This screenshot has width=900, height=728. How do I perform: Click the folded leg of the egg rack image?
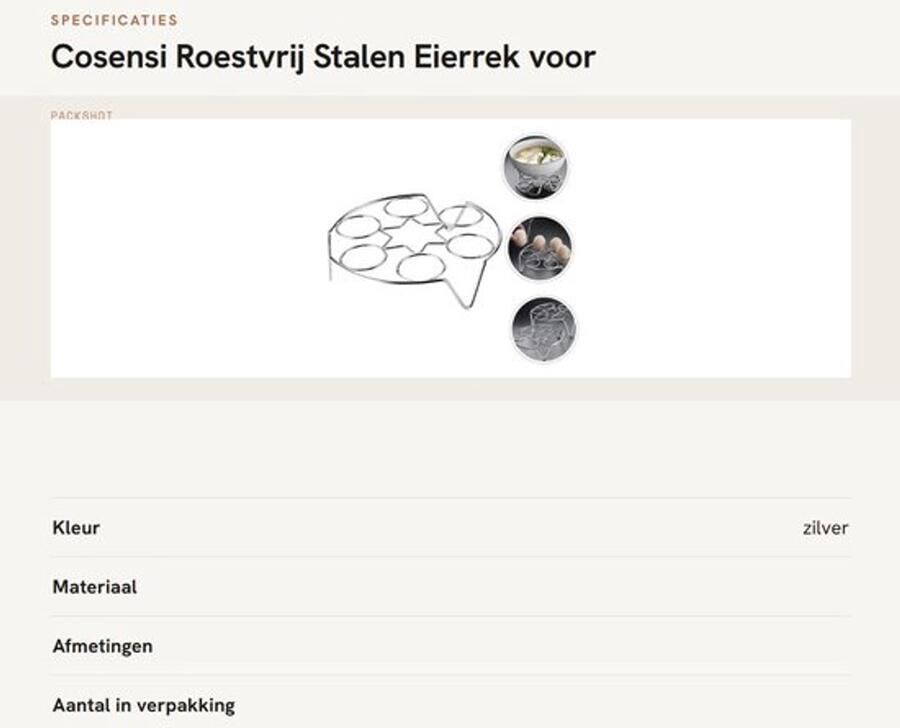click(x=467, y=287)
